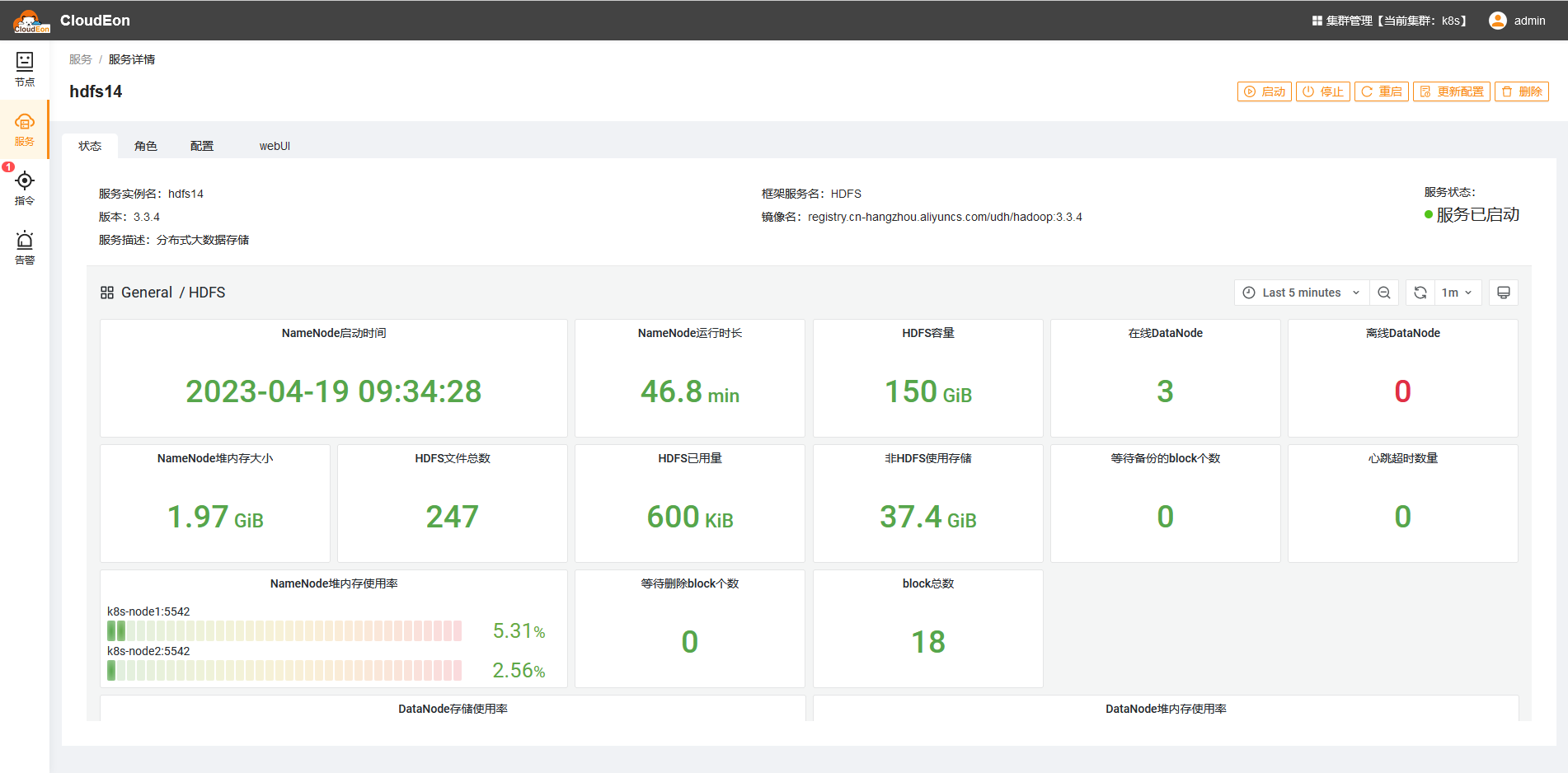
Task: Open the 心跳超时数量 panel title
Action: point(1403,458)
